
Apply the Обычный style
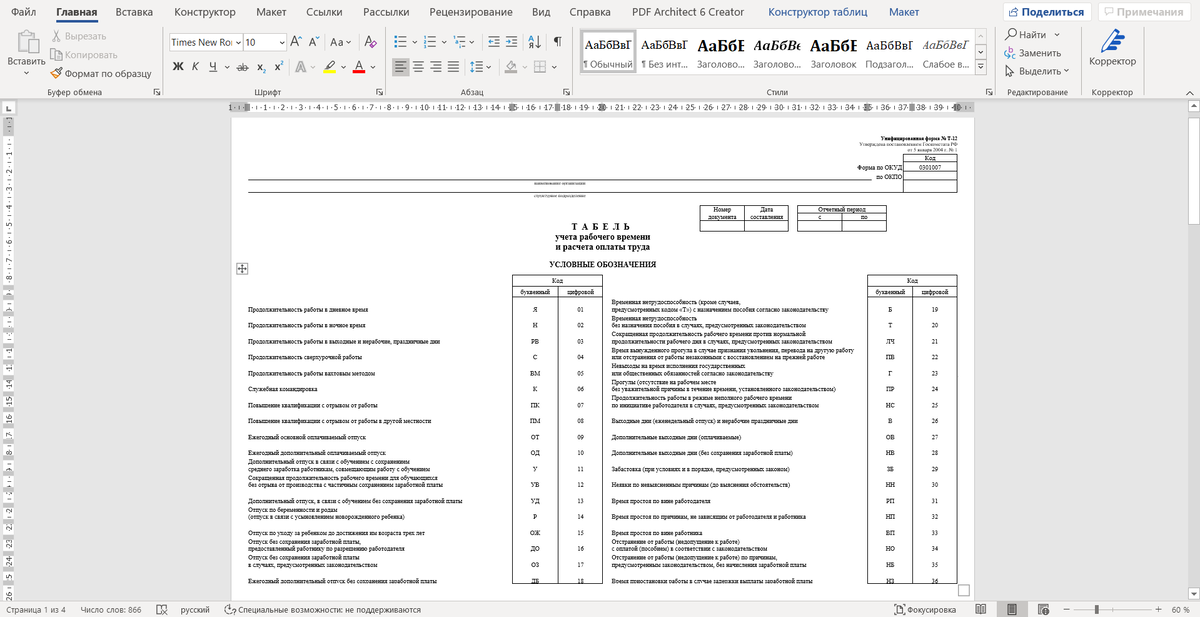(x=608, y=50)
